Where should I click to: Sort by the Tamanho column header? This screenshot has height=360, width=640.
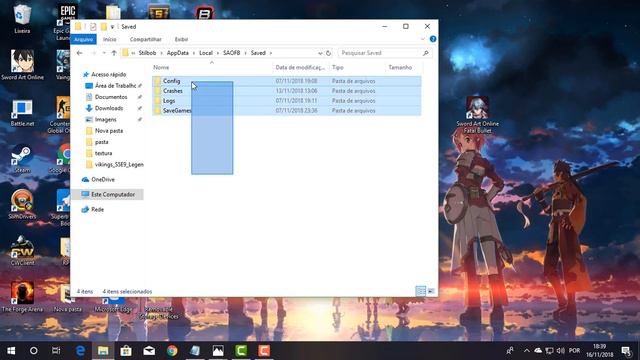click(x=400, y=67)
